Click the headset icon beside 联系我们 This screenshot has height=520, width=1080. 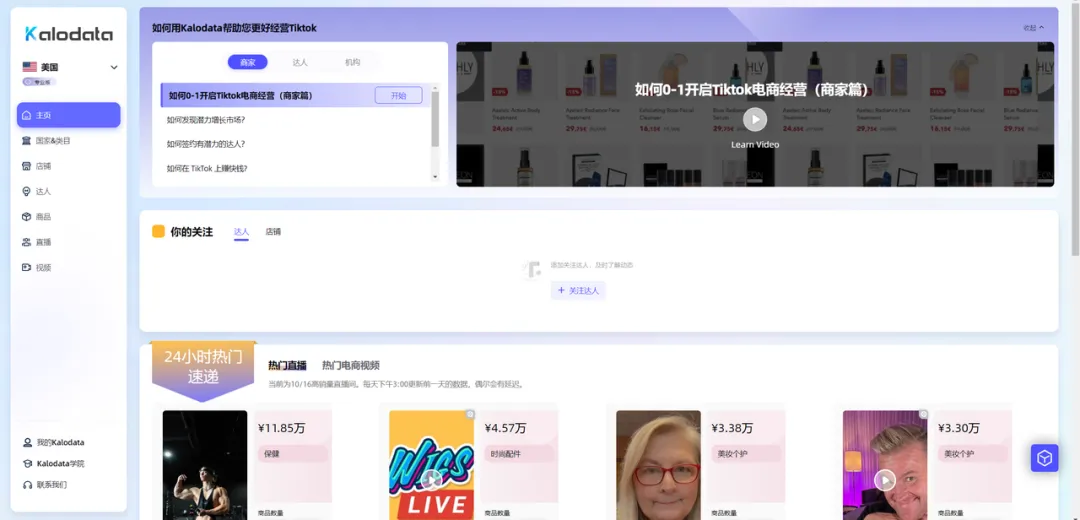click(28, 485)
